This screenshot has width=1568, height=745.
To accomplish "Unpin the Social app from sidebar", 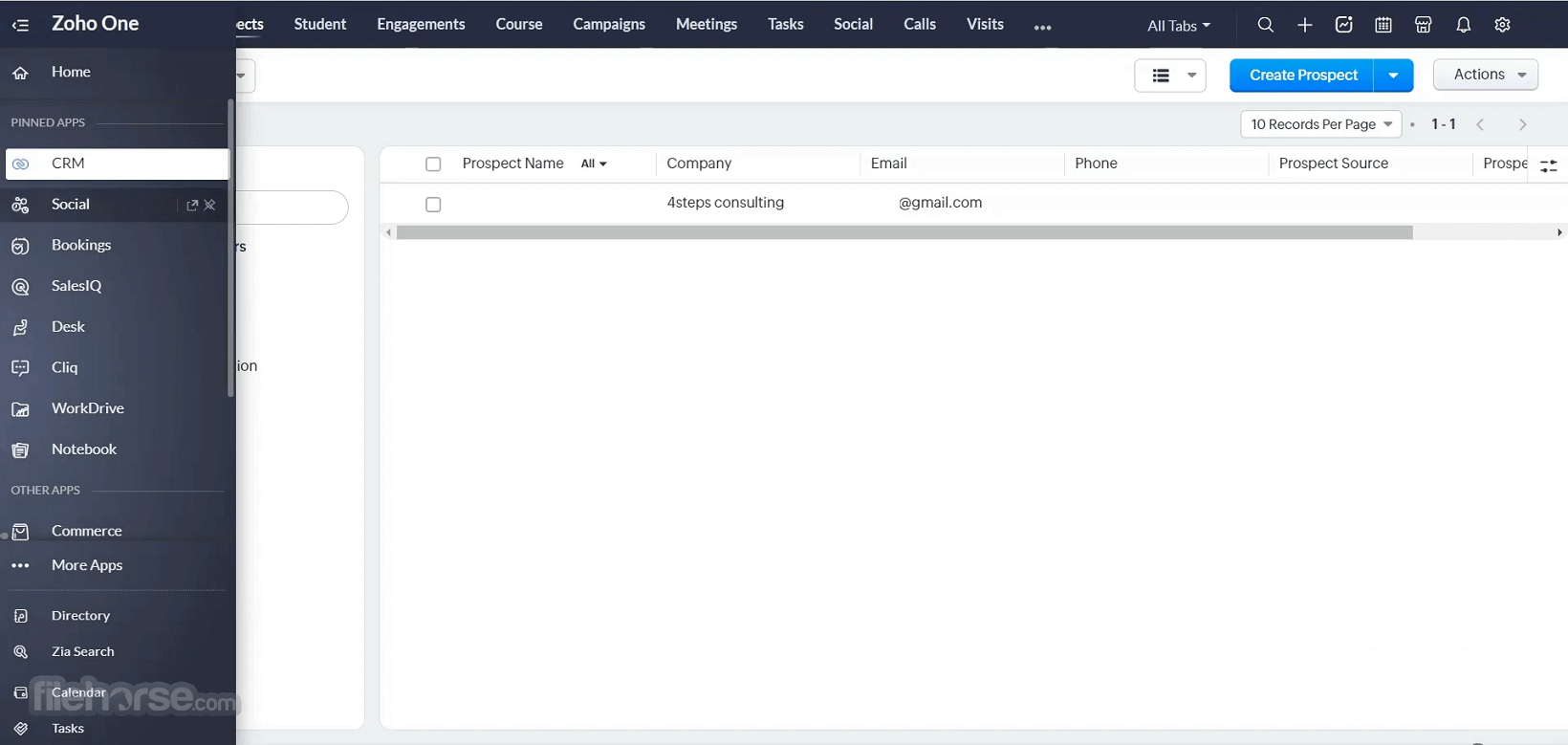I will (x=210, y=205).
